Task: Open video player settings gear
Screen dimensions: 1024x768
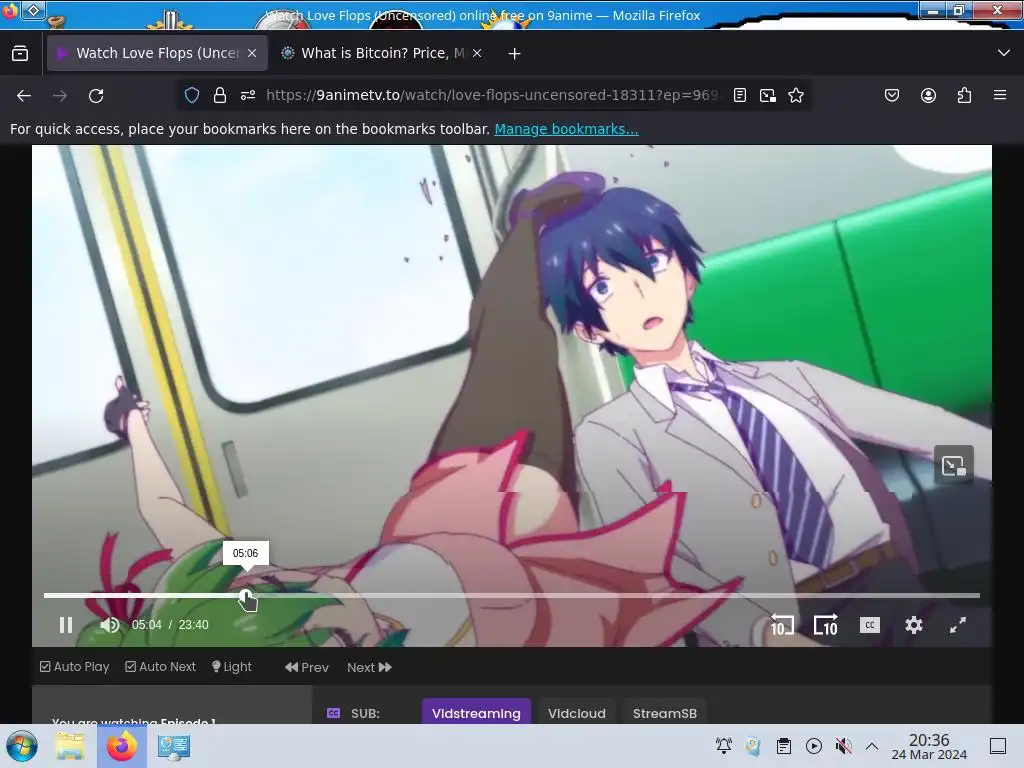Action: pos(914,625)
